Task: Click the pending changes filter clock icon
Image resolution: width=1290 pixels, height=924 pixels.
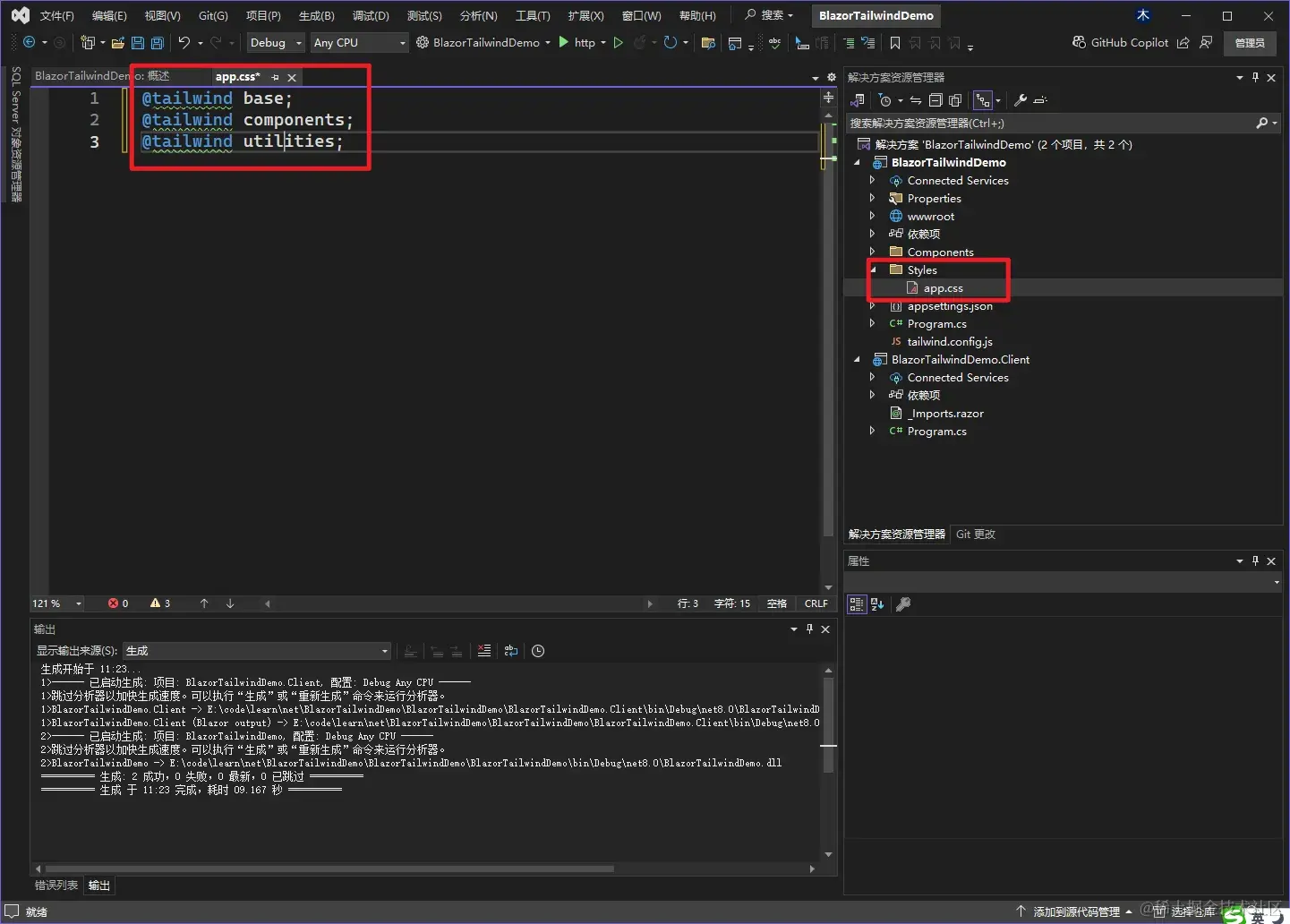Action: (x=884, y=100)
